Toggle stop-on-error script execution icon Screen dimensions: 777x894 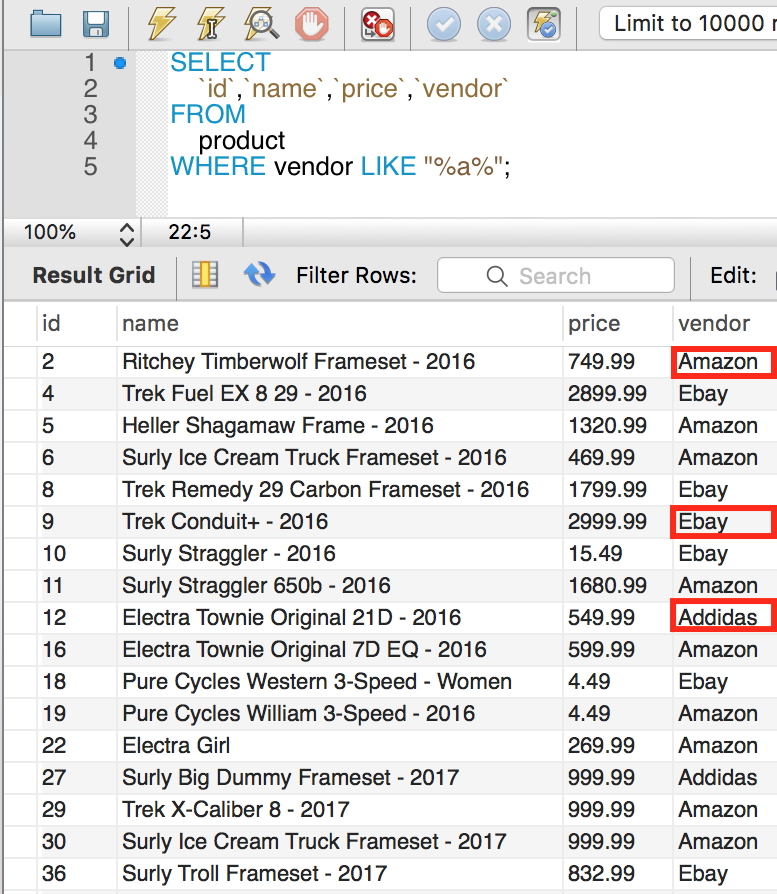(x=377, y=25)
